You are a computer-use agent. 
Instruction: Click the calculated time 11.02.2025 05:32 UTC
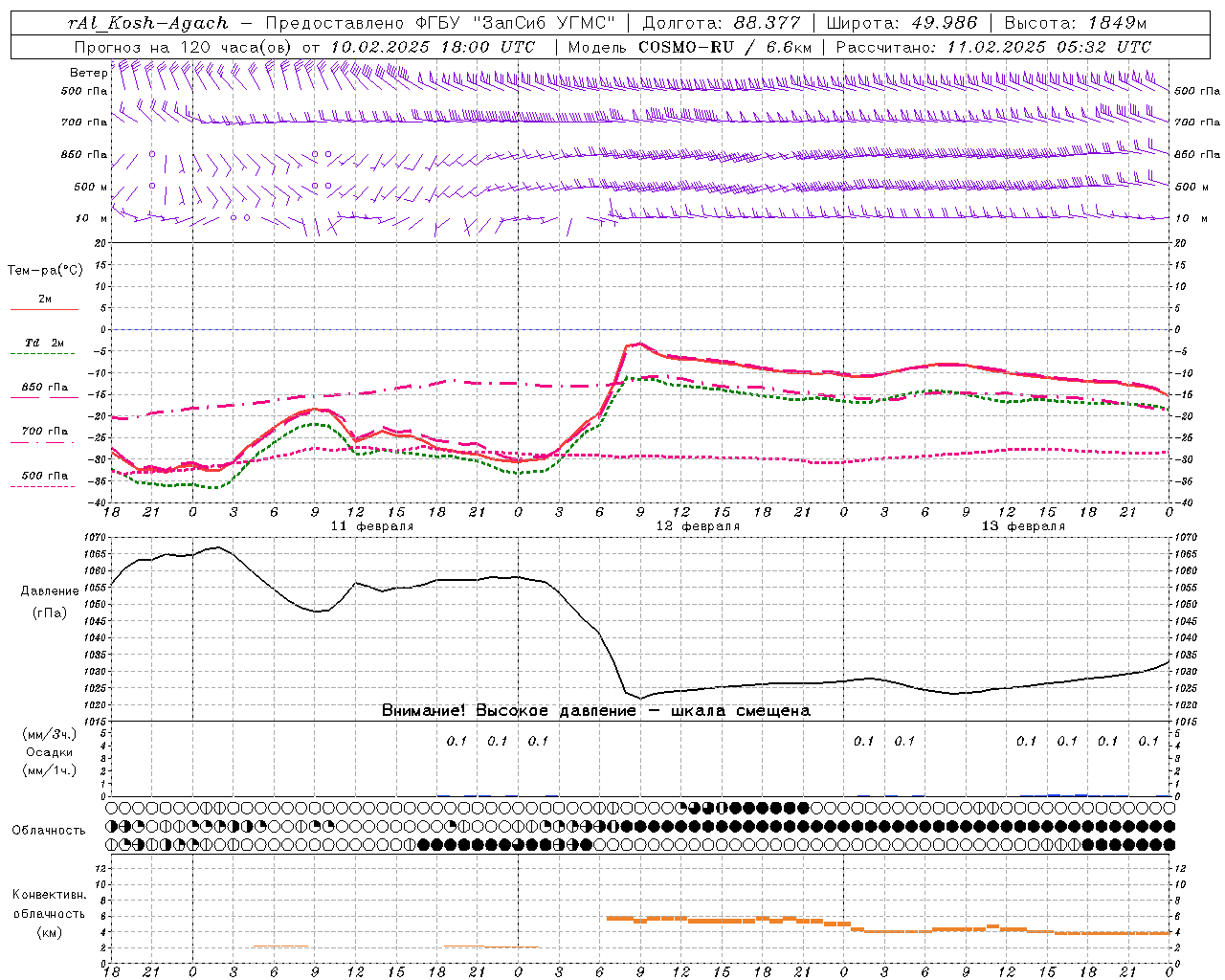tap(1049, 46)
